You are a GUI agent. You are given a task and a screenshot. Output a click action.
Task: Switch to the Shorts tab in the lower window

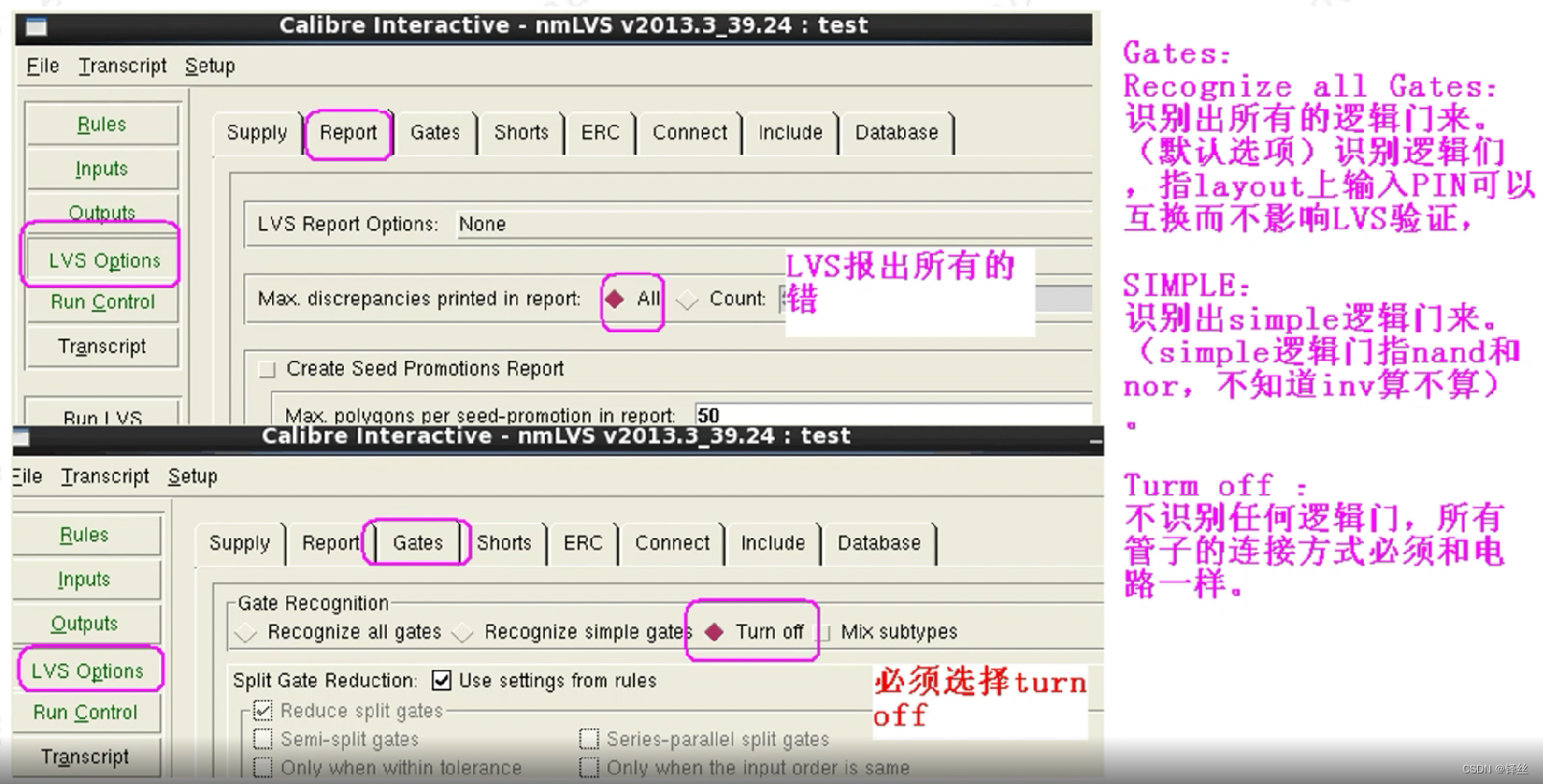click(x=504, y=544)
